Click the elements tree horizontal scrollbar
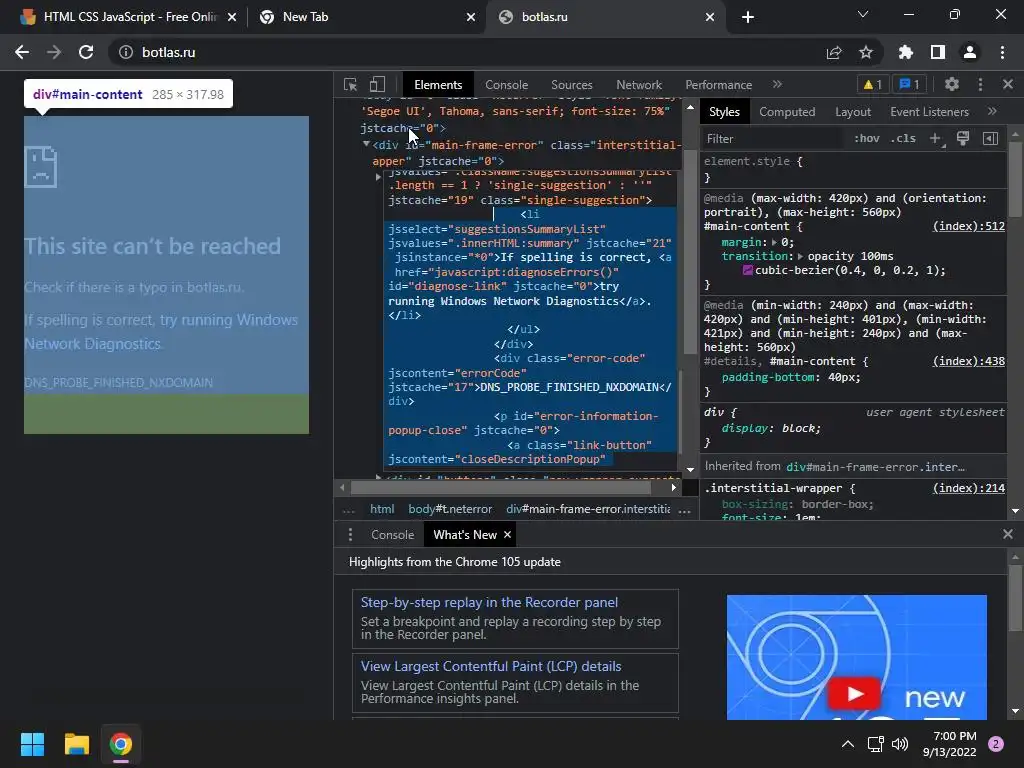The image size is (1024, 768). pyautogui.click(x=501, y=487)
